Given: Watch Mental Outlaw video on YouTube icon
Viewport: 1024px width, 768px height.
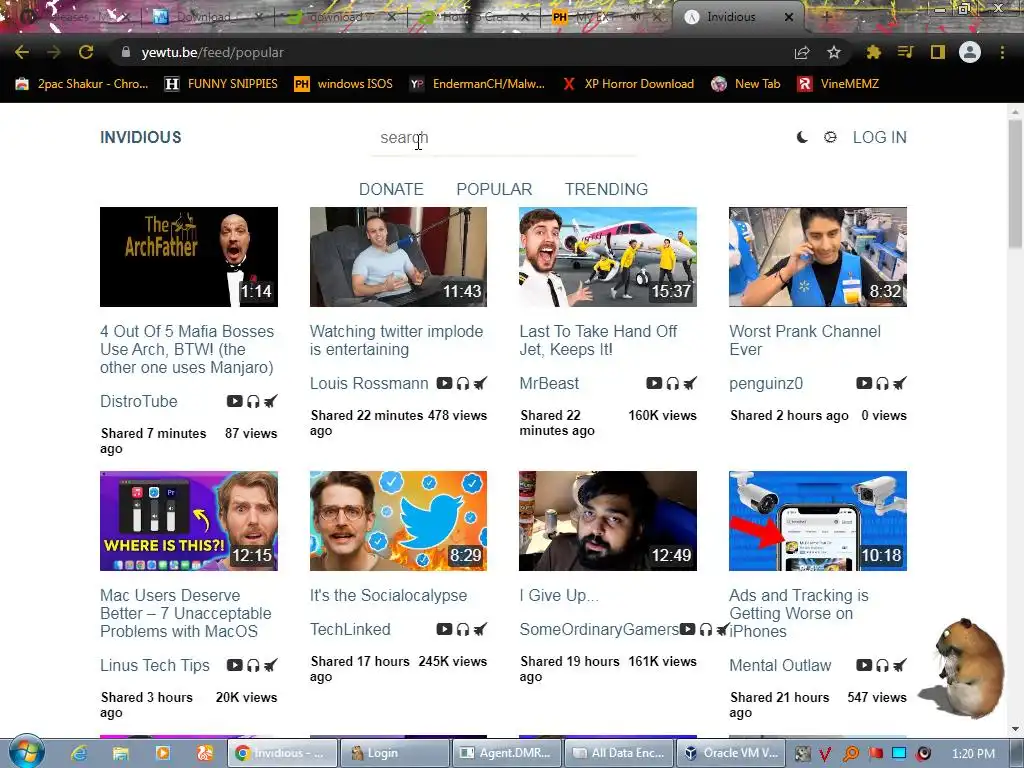Looking at the screenshot, I should (864, 665).
